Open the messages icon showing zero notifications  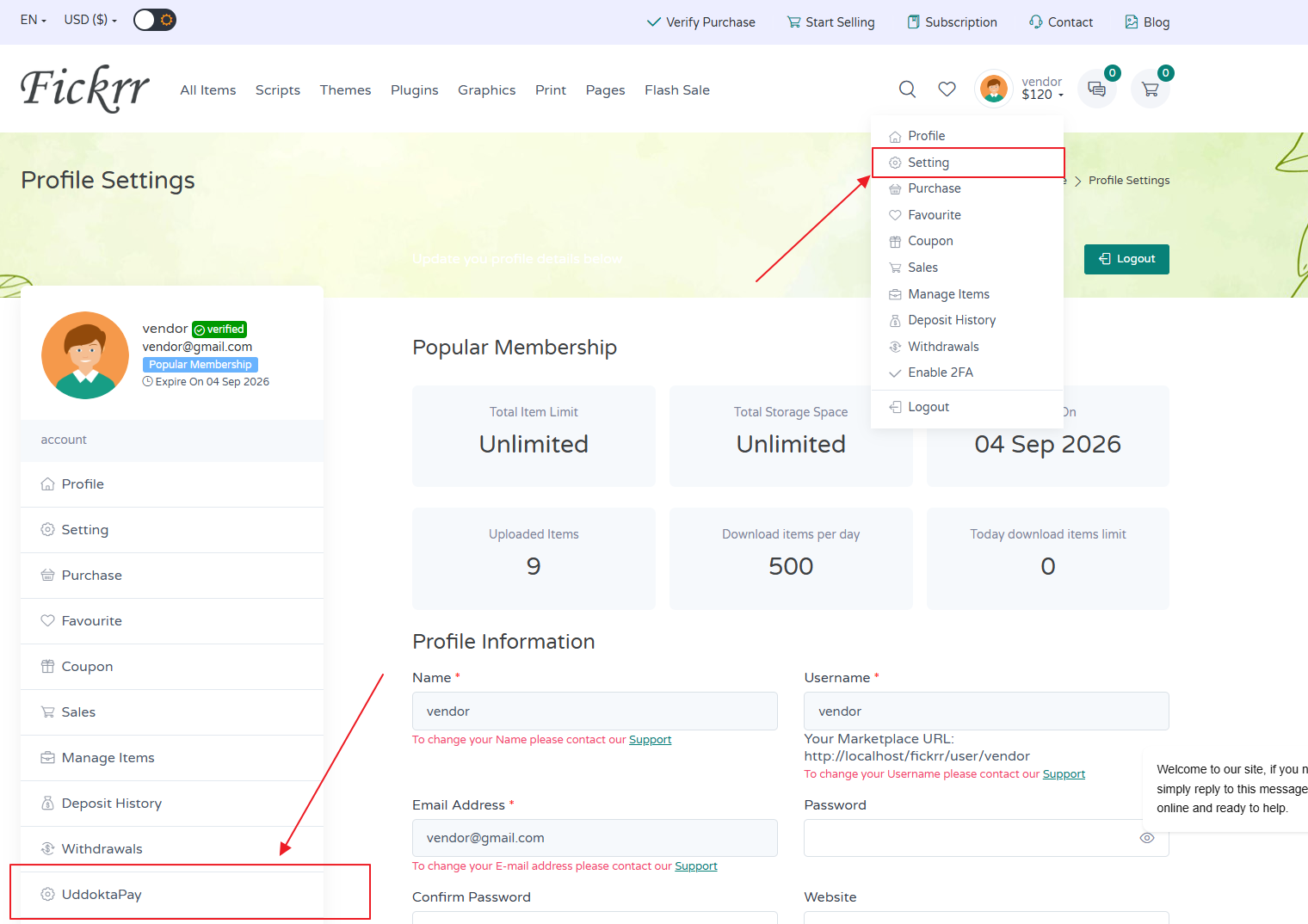[x=1096, y=89]
